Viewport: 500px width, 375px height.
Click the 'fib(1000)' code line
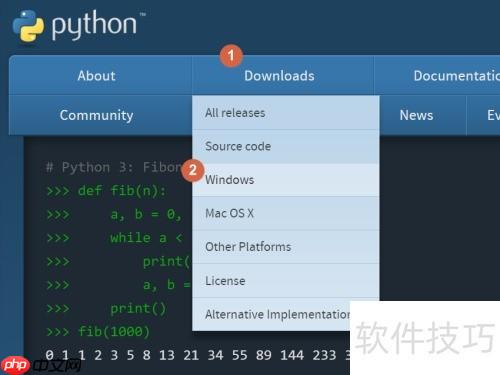tap(98, 332)
